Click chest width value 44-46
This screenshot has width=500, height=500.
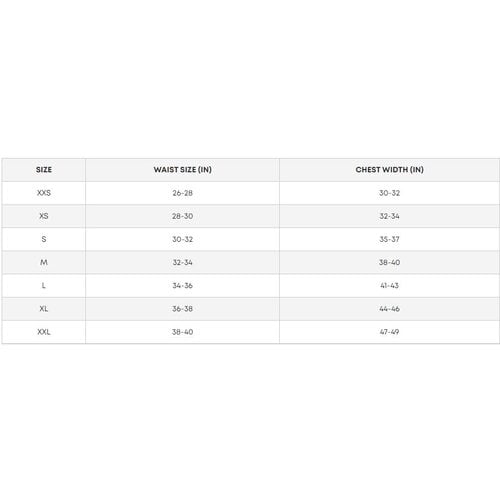tap(389, 309)
